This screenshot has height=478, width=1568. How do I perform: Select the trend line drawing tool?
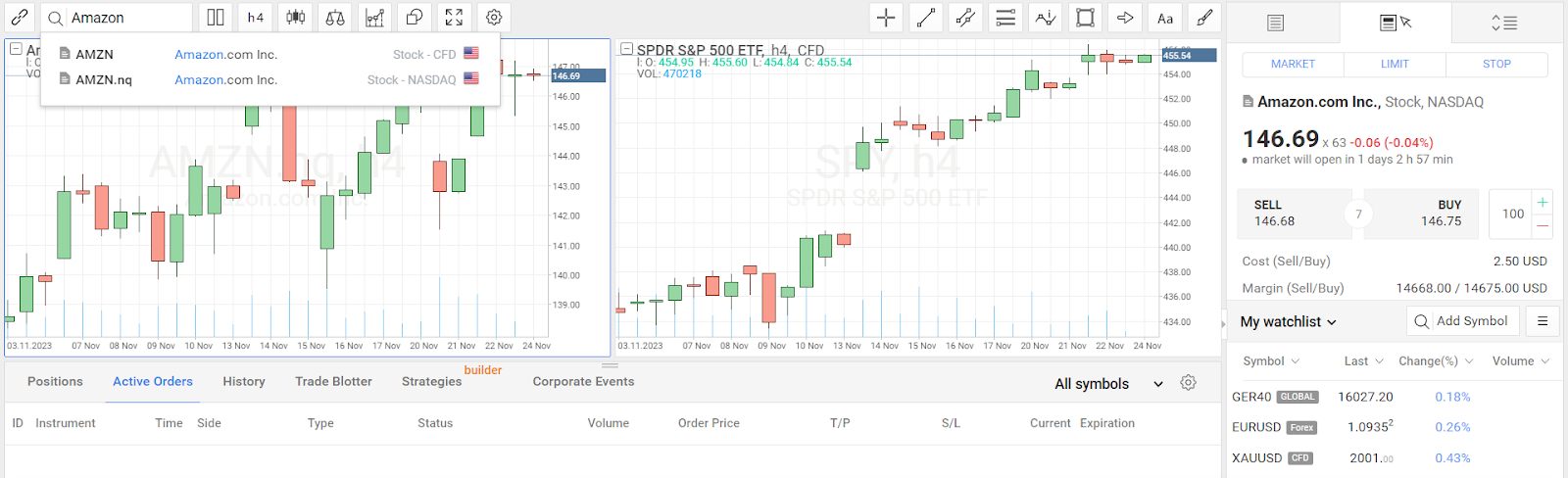(926, 18)
